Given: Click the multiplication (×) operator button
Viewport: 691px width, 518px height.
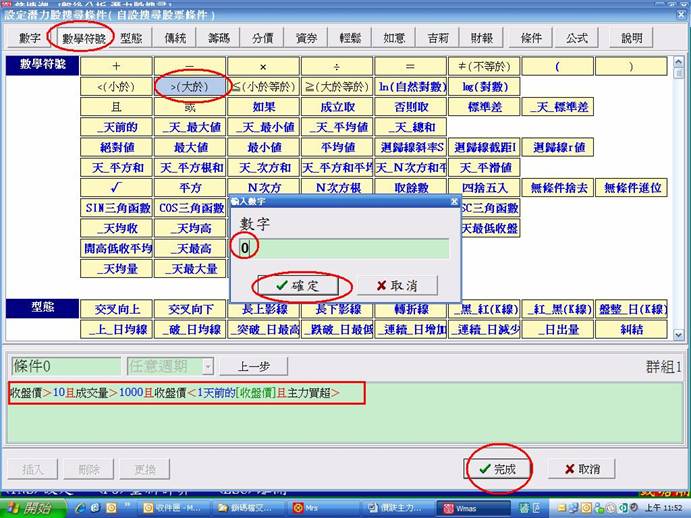Looking at the screenshot, I should coord(263,65).
